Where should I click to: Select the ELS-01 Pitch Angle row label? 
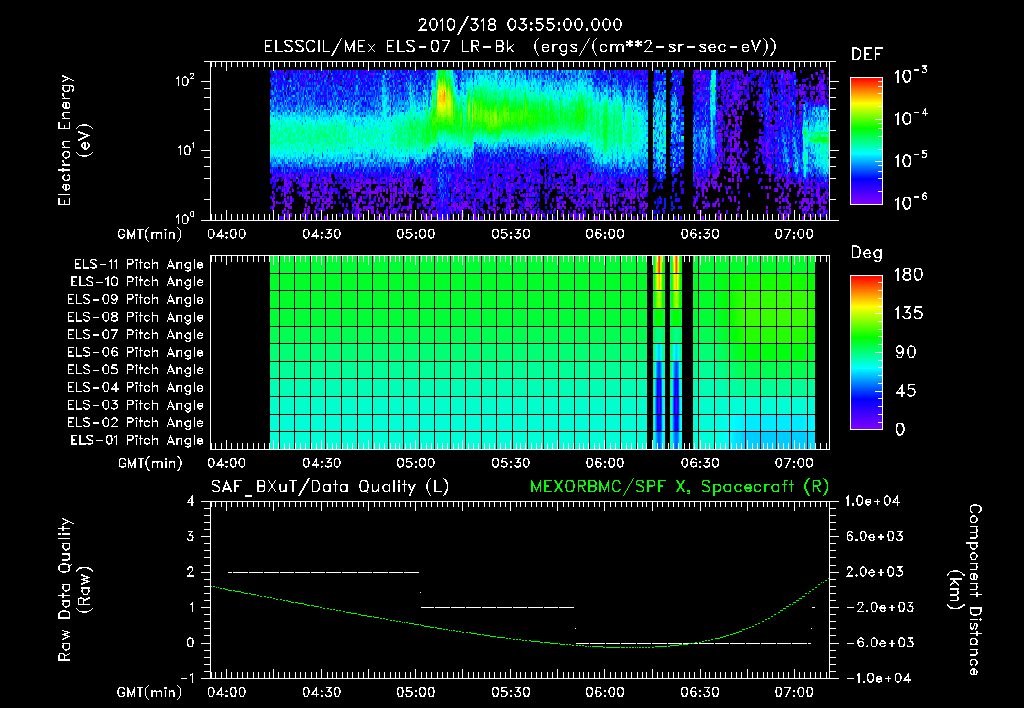pyautogui.click(x=137, y=440)
